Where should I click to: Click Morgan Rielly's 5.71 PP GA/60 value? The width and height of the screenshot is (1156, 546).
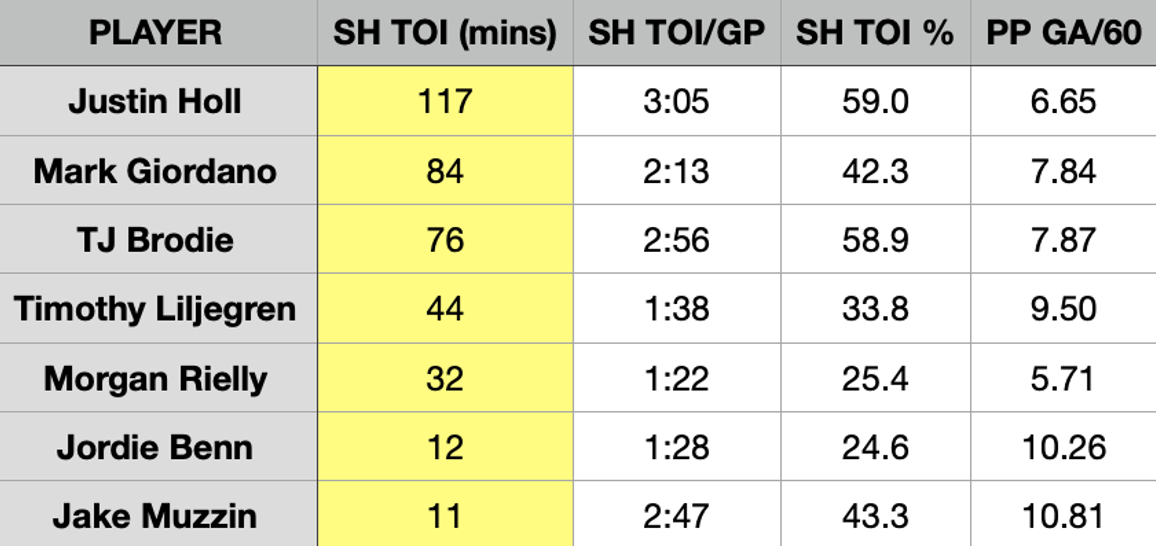pyautogui.click(x=1063, y=379)
